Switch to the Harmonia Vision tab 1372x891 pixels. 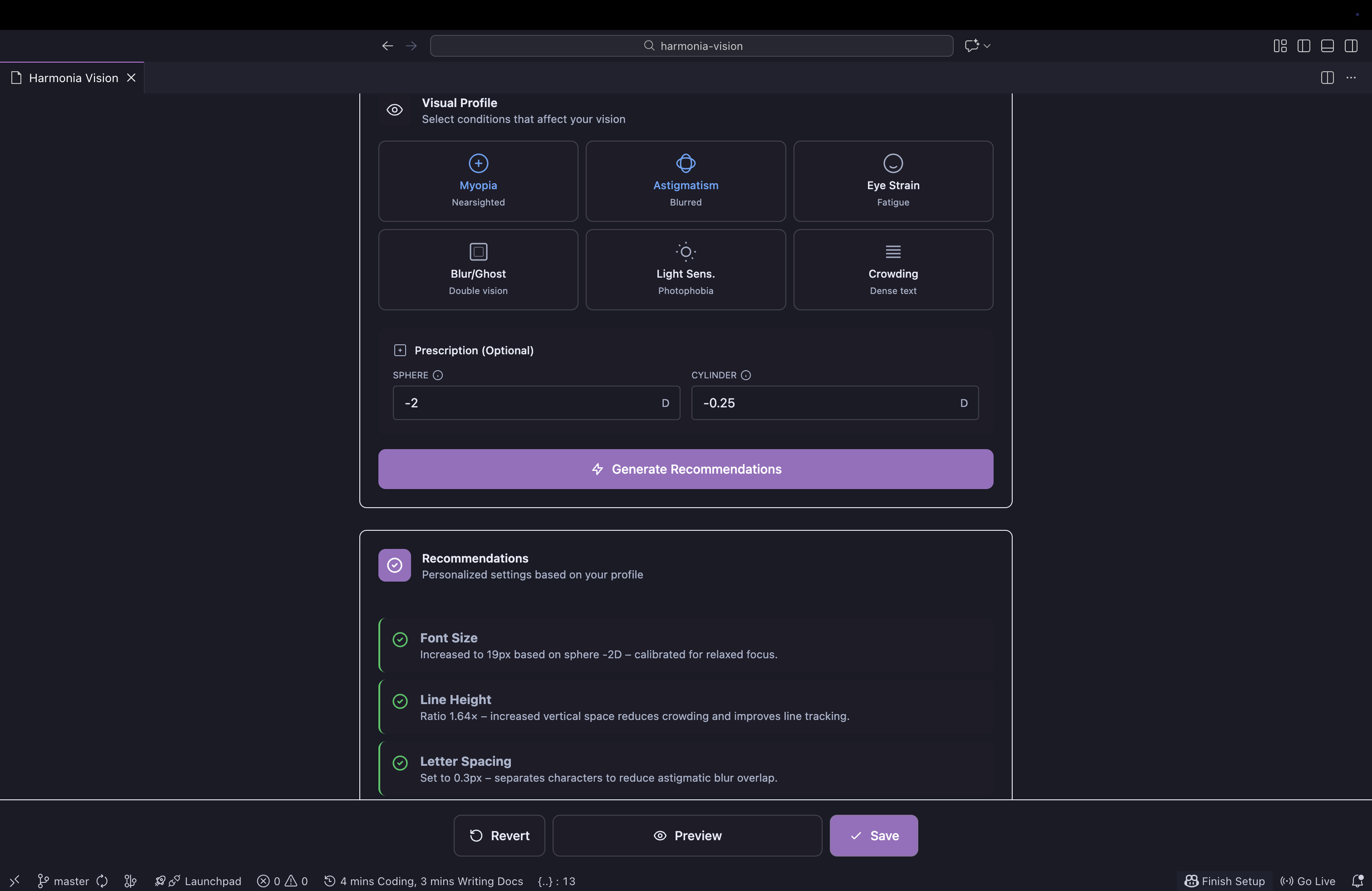tap(73, 78)
